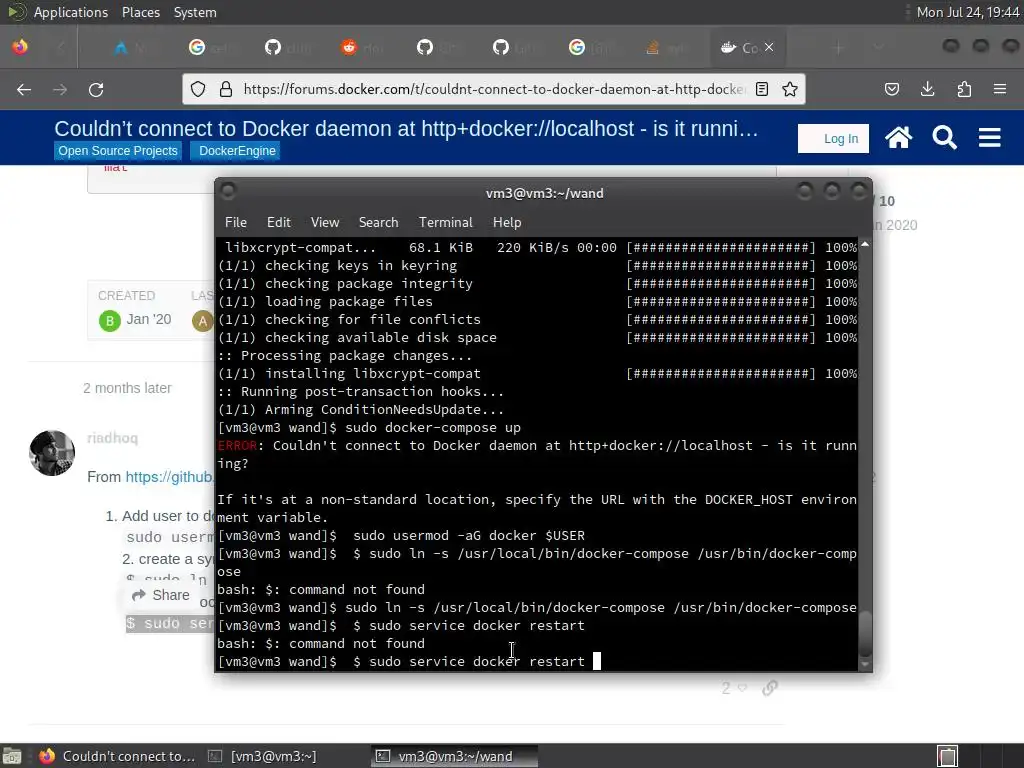
Task: Click the terminal scrollbar up arrow
Action: pyautogui.click(x=865, y=244)
